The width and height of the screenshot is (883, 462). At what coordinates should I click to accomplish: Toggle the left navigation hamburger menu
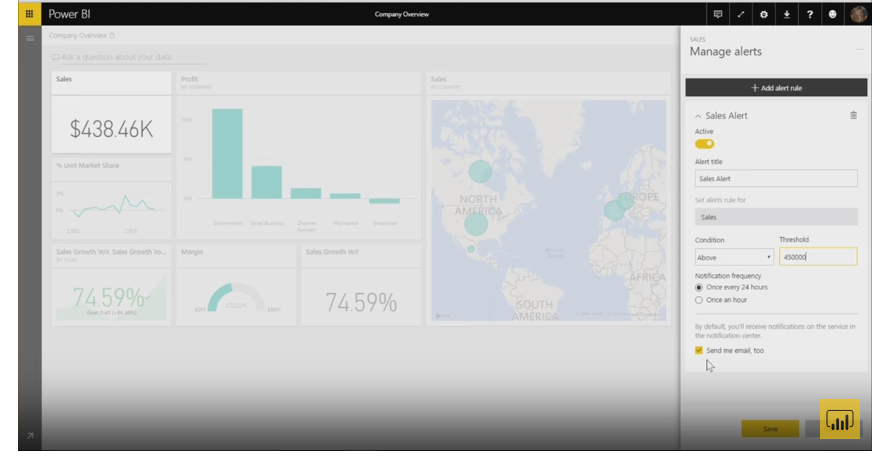click(x=30, y=38)
